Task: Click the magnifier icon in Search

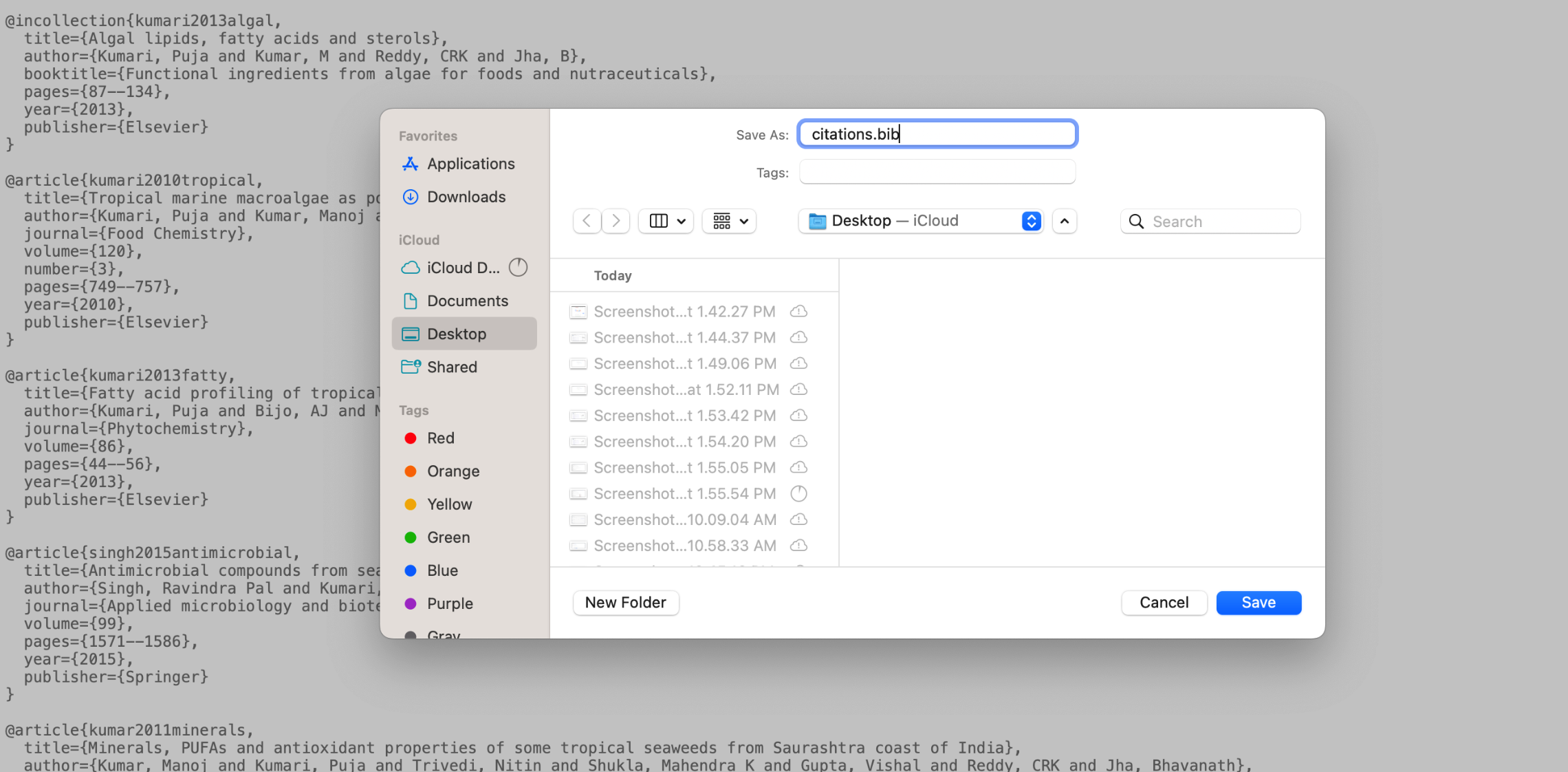Action: [1137, 222]
